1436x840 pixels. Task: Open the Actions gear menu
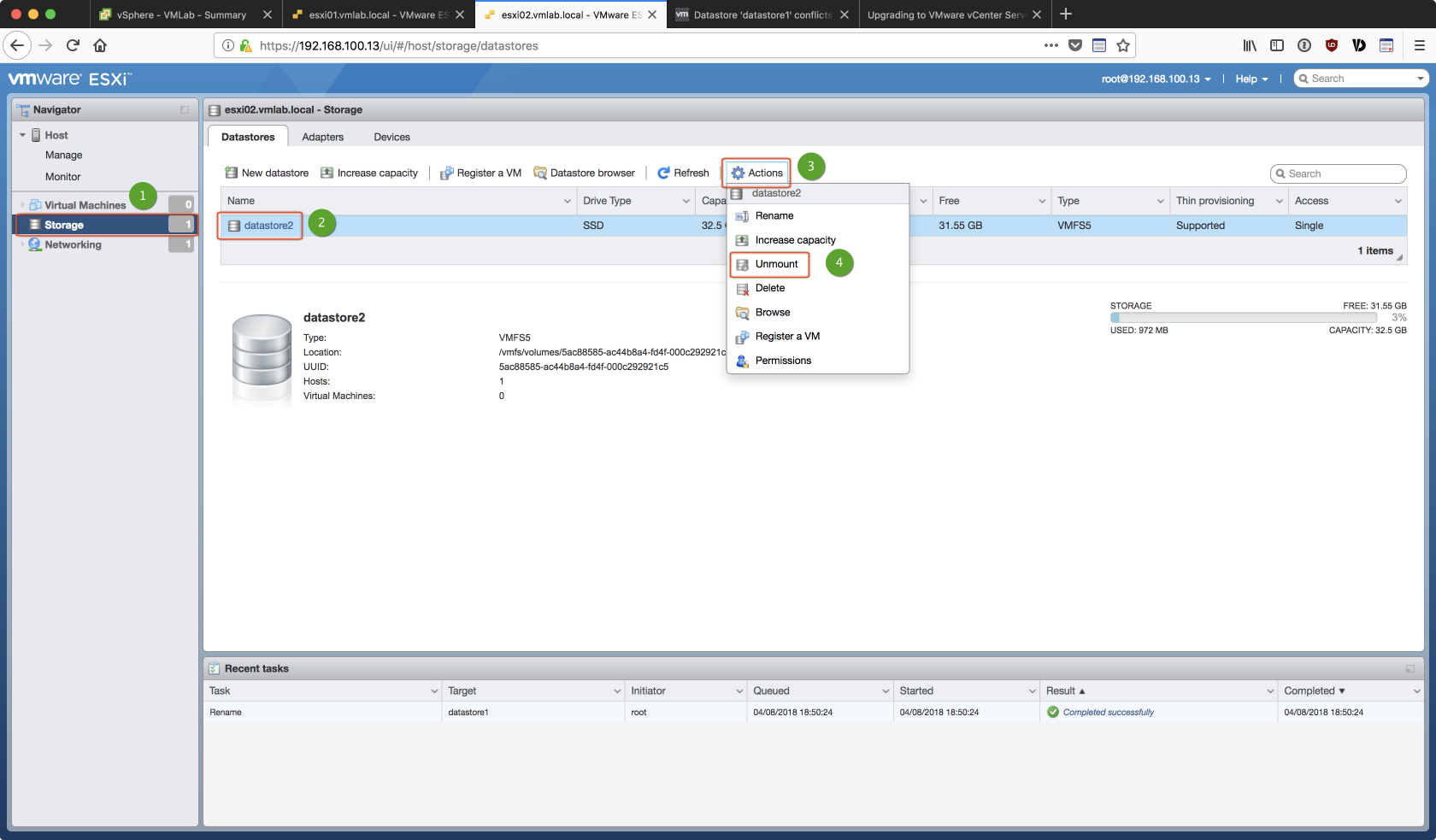click(x=756, y=173)
